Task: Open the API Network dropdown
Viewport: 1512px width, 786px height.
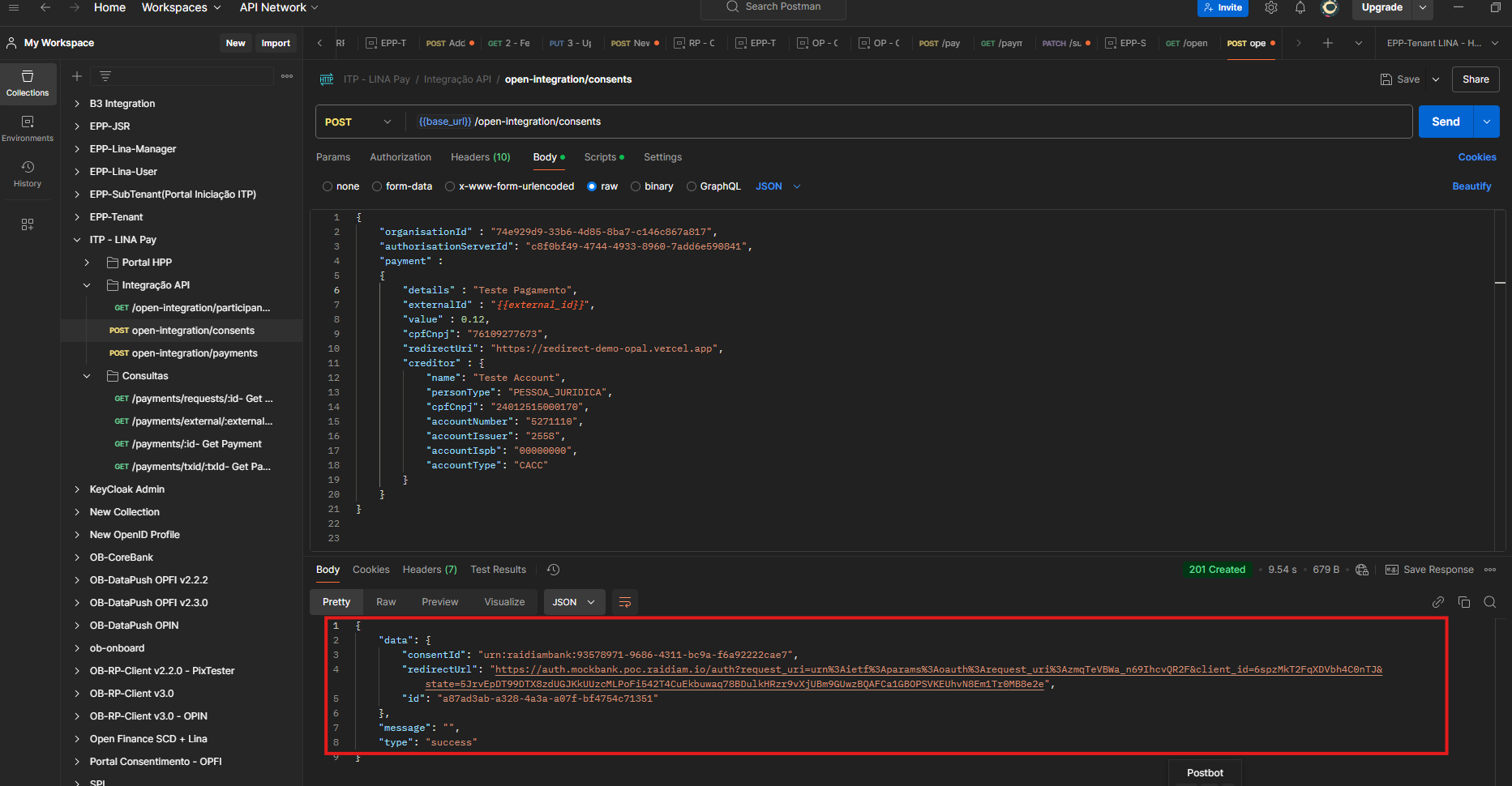Action: pos(279,7)
